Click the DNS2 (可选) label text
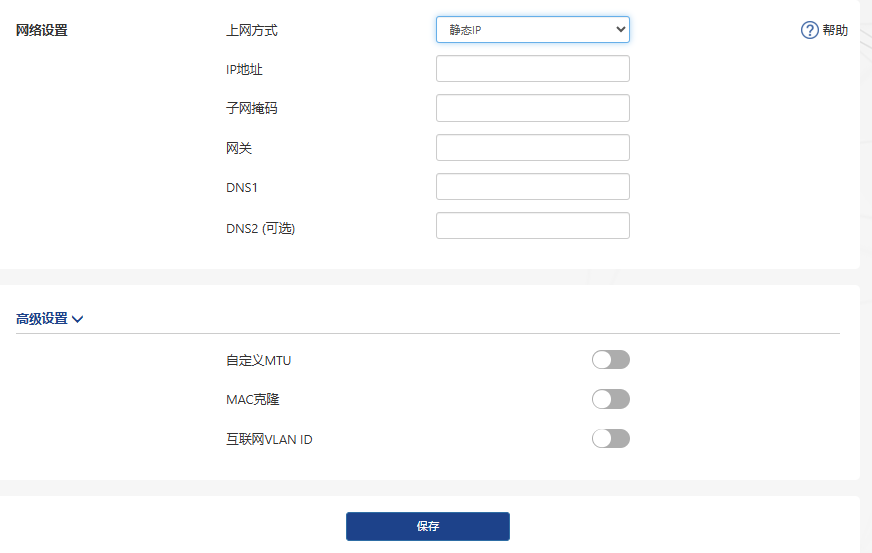This screenshot has height=553, width=872. click(x=260, y=228)
